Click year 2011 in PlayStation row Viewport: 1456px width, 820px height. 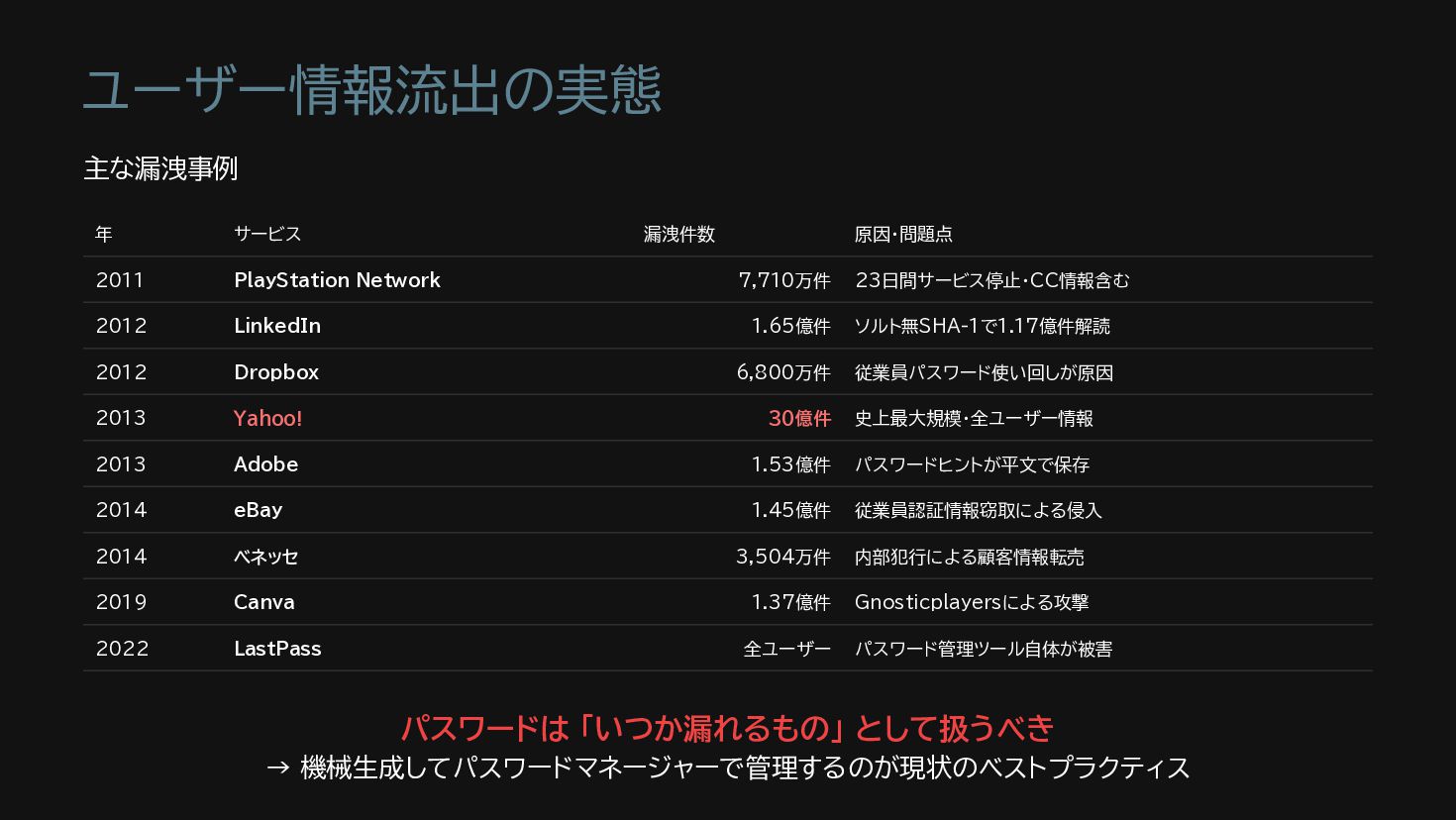point(120,280)
